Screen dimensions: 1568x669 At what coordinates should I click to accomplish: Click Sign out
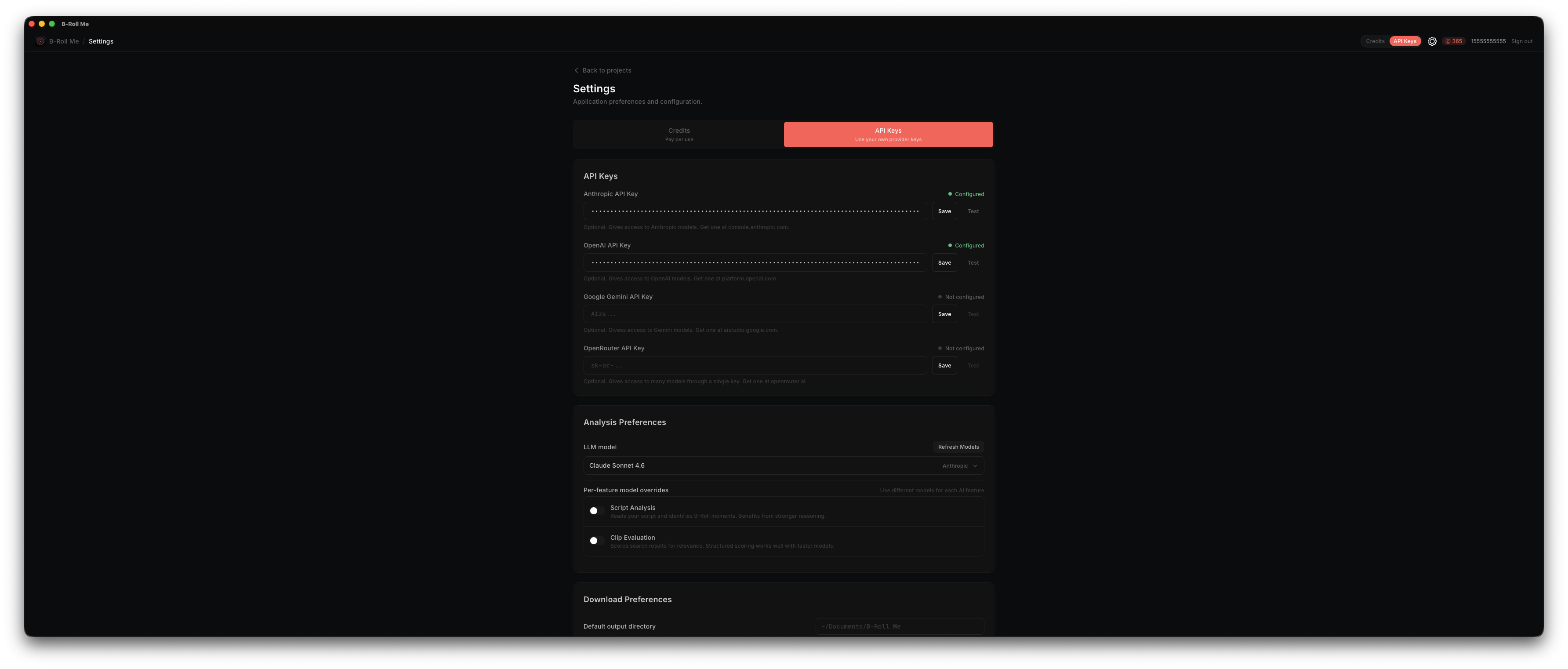[x=1522, y=41]
